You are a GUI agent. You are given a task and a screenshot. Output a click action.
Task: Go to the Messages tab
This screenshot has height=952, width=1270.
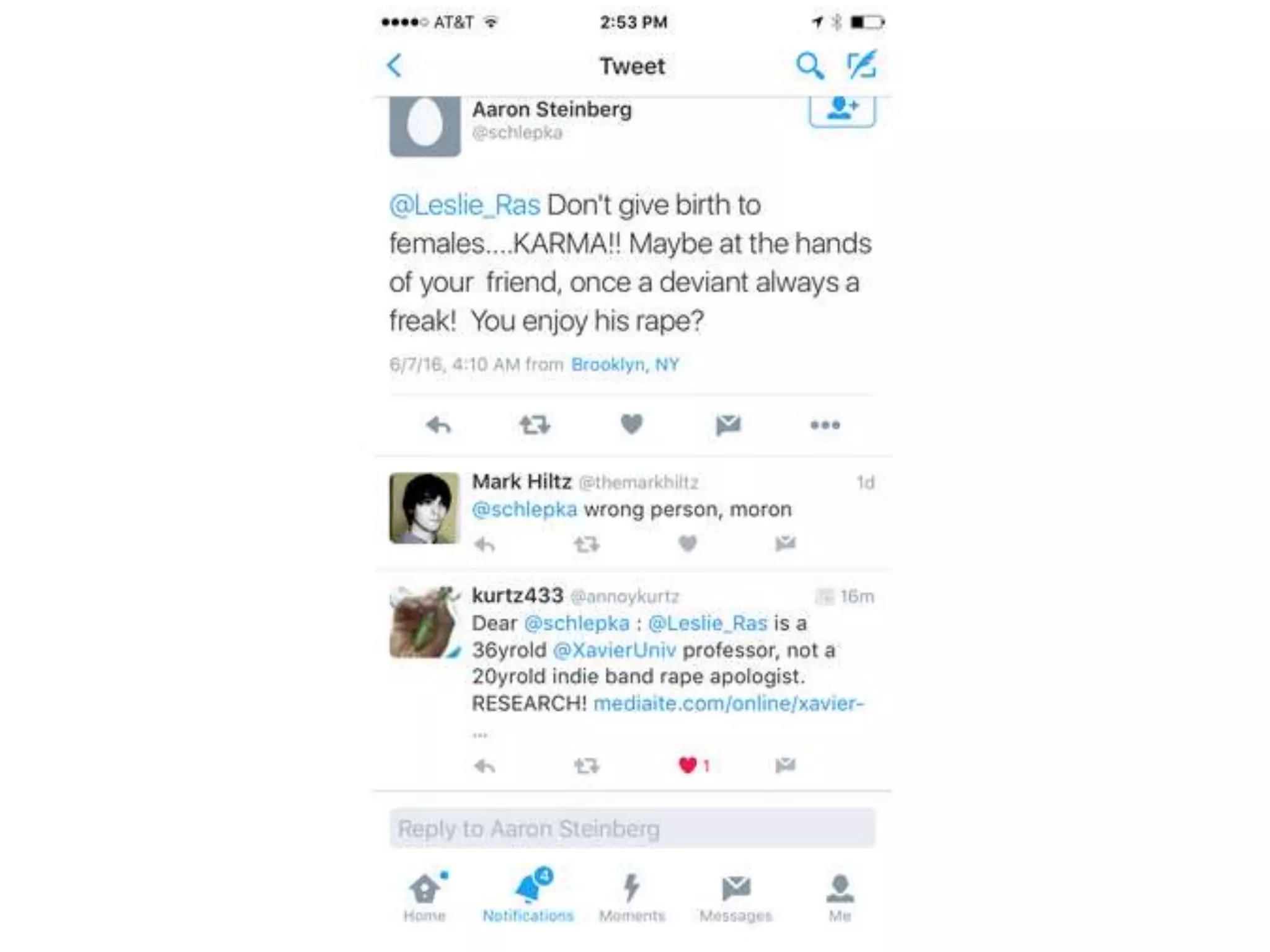click(x=736, y=897)
